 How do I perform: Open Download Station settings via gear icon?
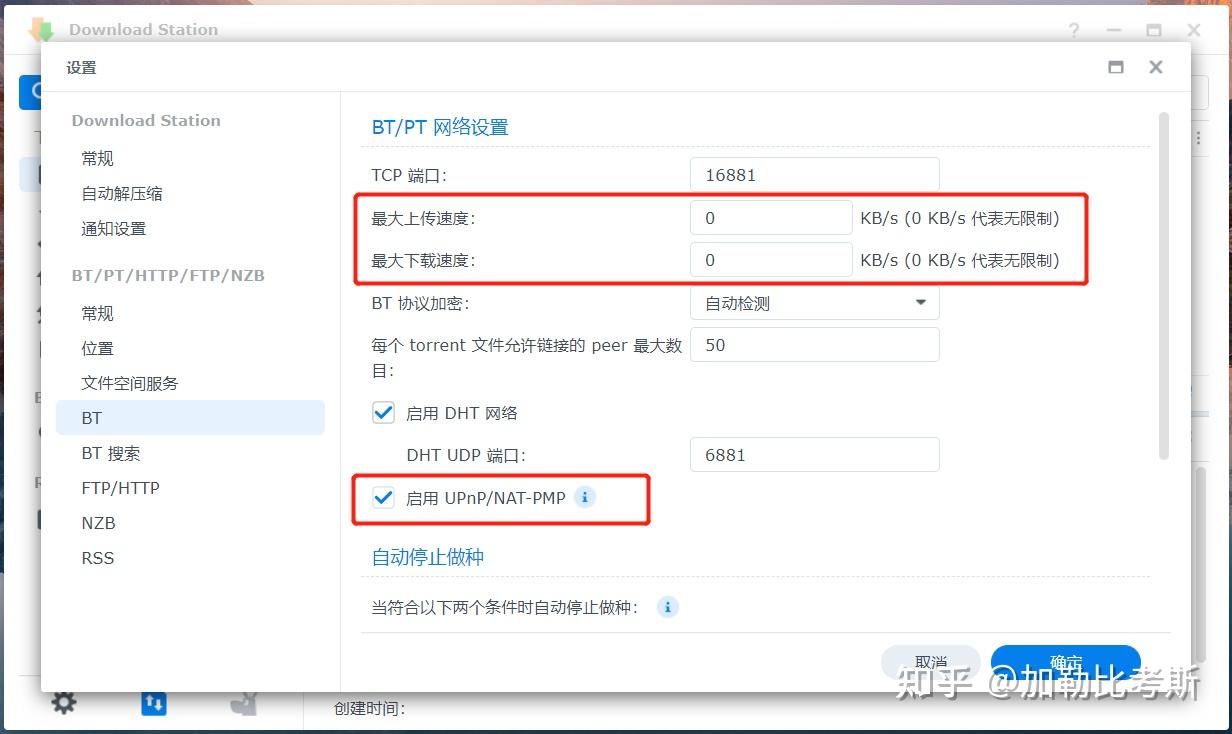click(x=64, y=702)
